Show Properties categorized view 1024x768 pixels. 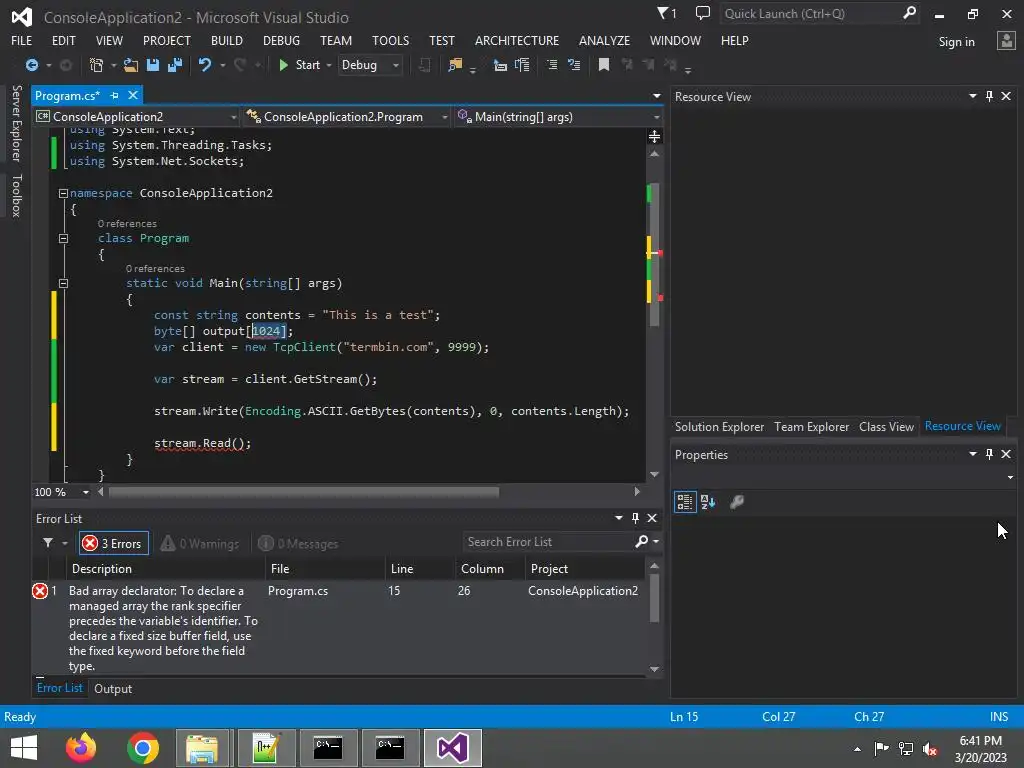684,502
